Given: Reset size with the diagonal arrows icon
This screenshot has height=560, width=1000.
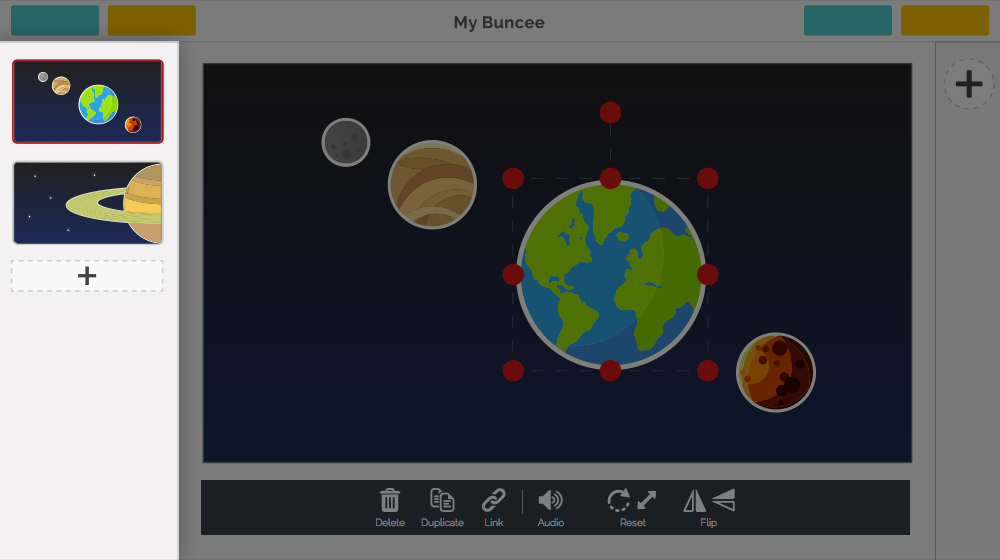Looking at the screenshot, I should [647, 500].
